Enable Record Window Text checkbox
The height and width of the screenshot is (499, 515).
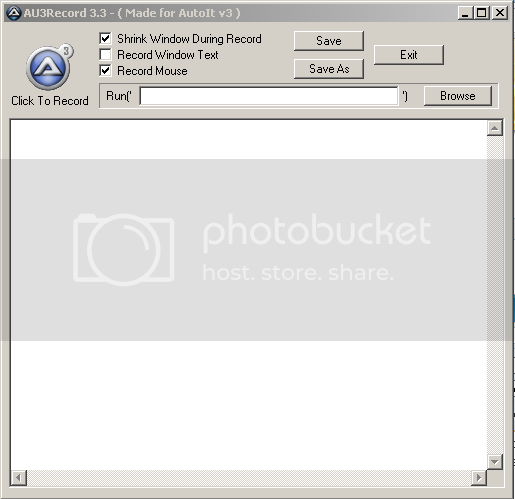pyautogui.click(x=105, y=54)
